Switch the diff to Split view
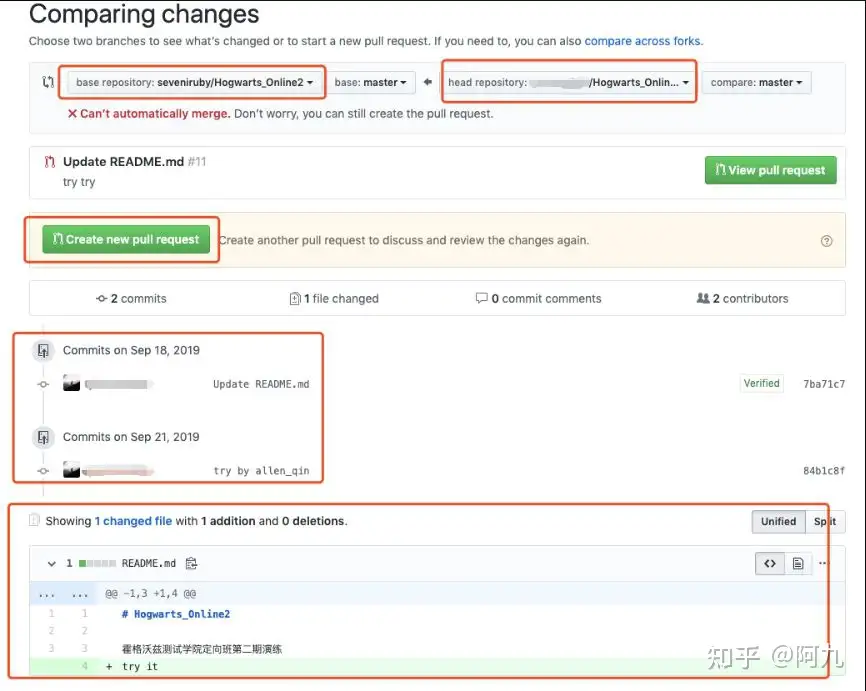The height and width of the screenshot is (691, 866). (x=825, y=521)
